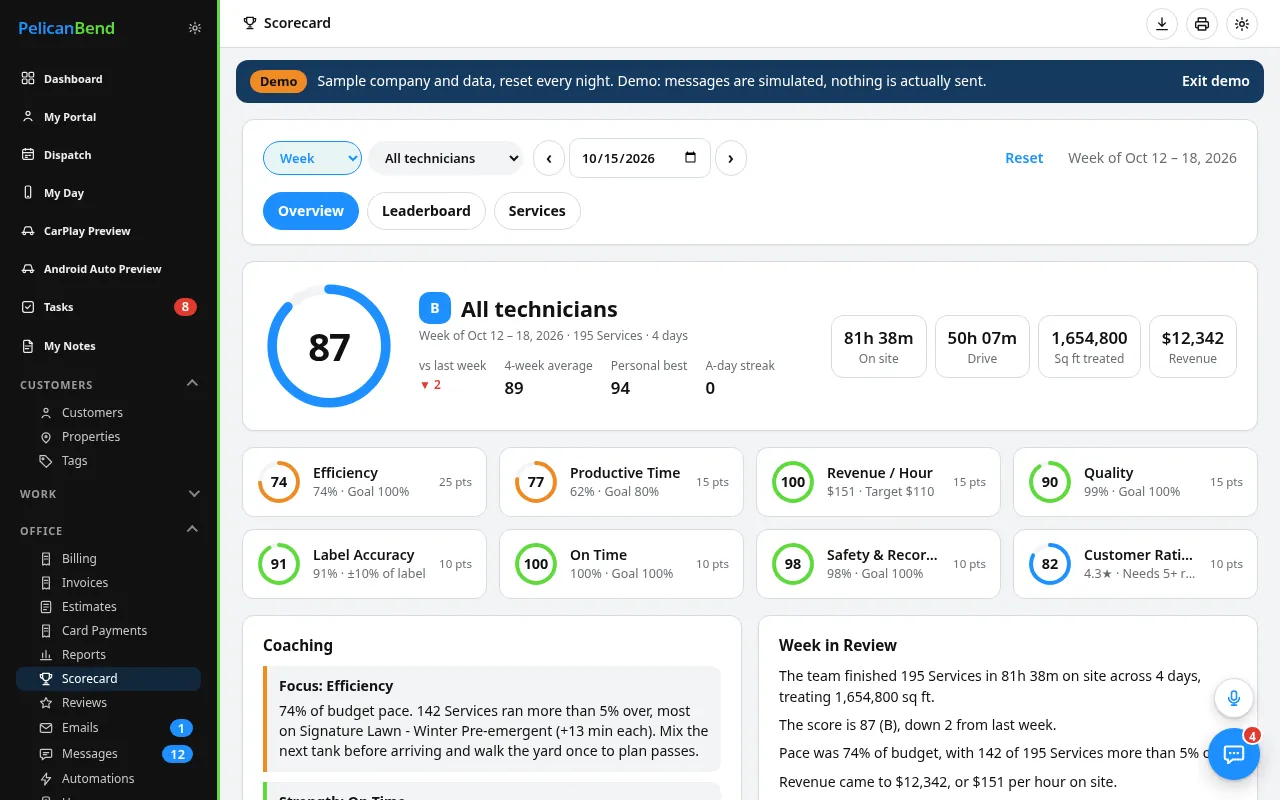Open the Week period dropdown

[312, 158]
